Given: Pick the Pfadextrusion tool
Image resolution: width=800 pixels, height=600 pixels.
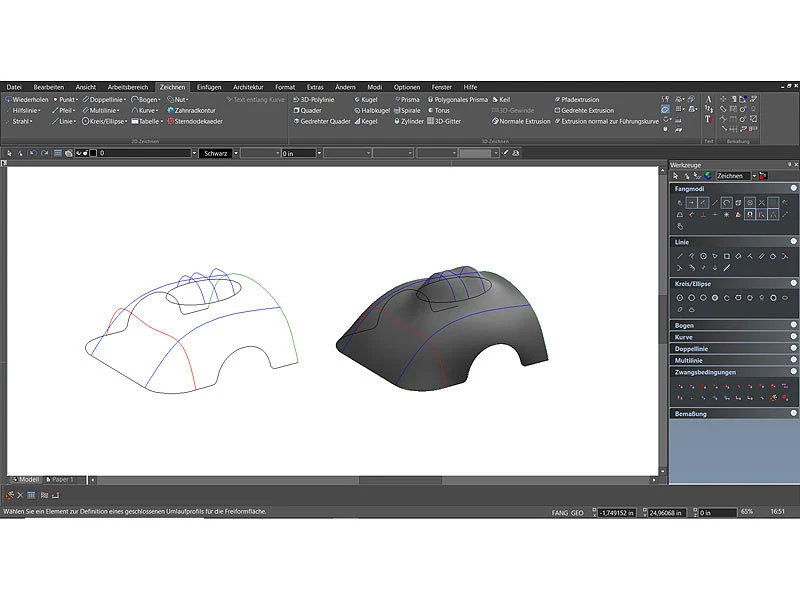Looking at the screenshot, I should point(579,100).
